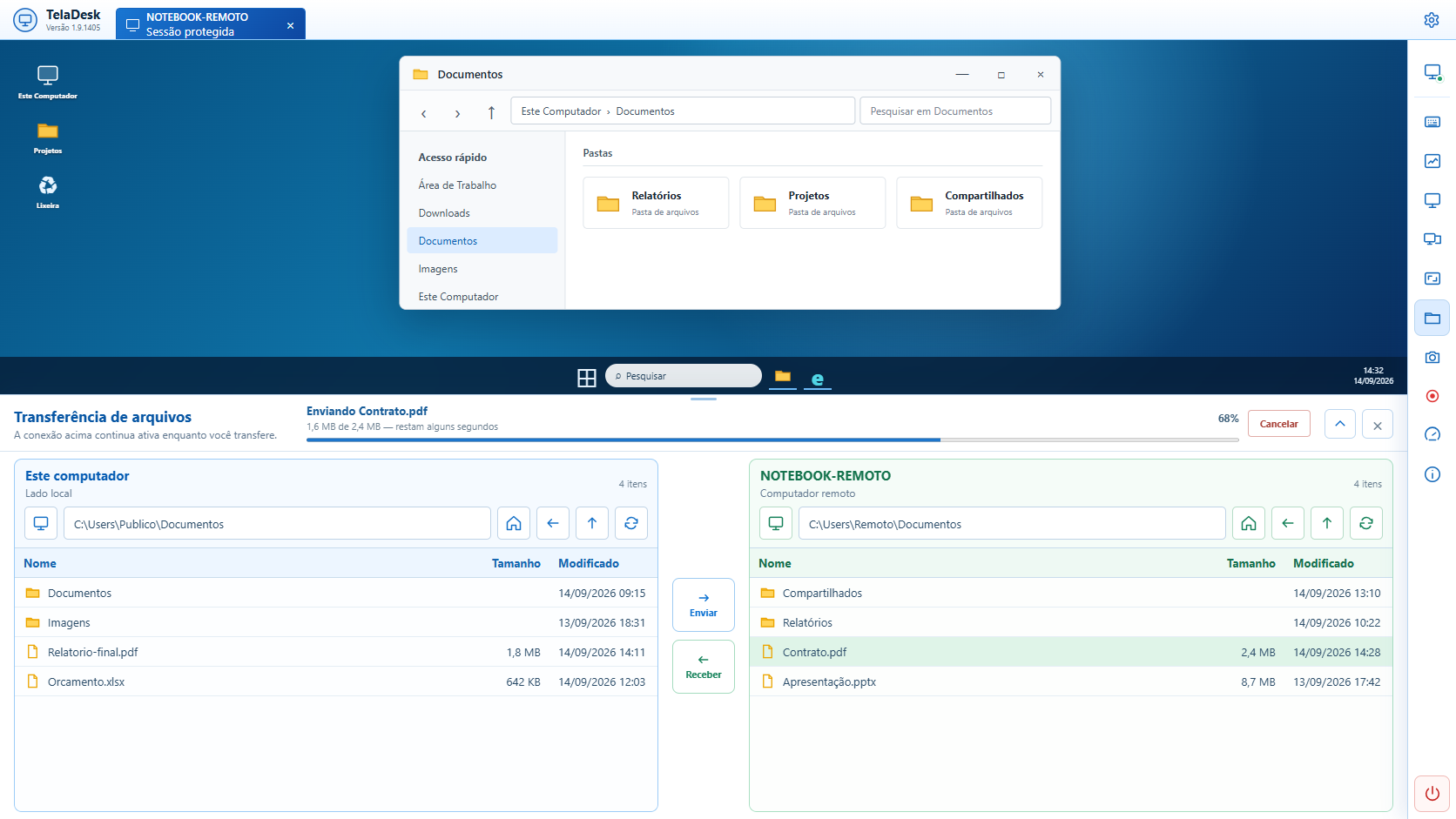Go up one level in remote pane
The height and width of the screenshot is (819, 1456).
[x=1327, y=523]
